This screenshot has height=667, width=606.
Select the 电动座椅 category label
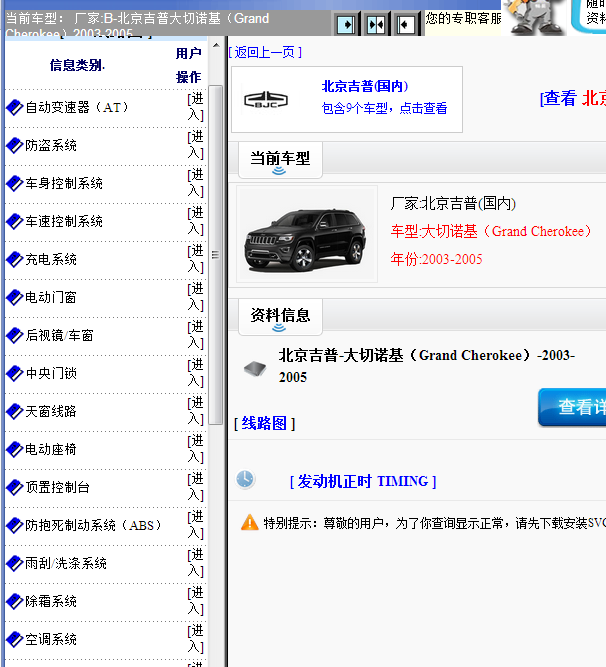pyautogui.click(x=51, y=449)
